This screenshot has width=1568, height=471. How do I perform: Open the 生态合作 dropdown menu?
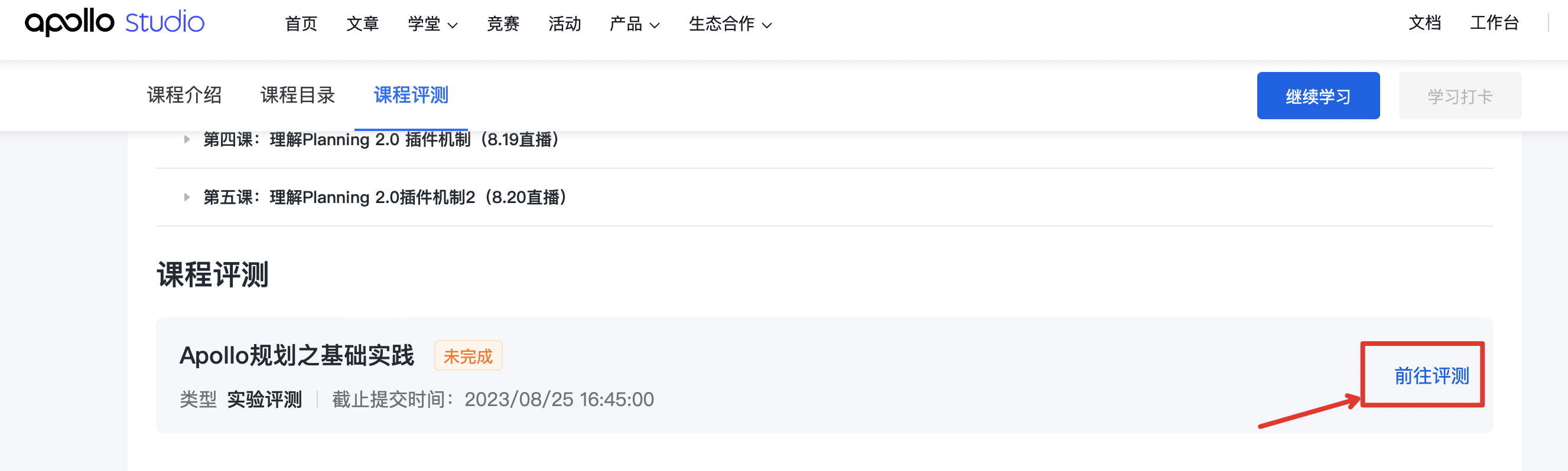pos(730,24)
